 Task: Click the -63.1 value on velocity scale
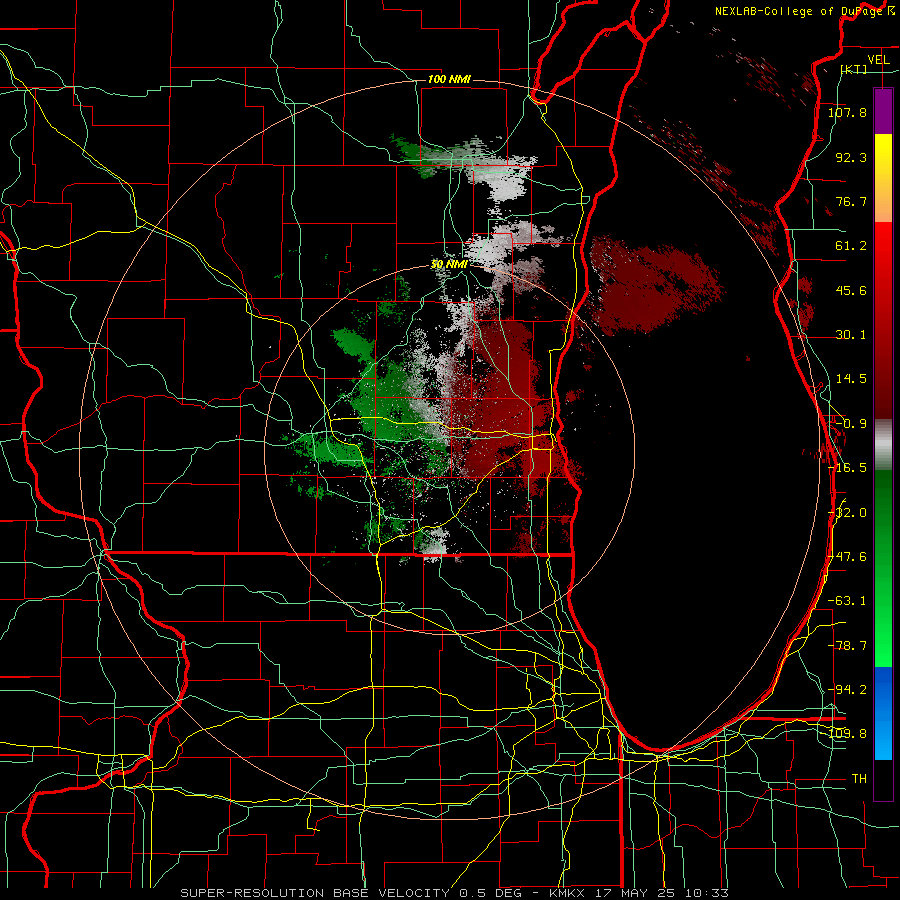(x=847, y=601)
